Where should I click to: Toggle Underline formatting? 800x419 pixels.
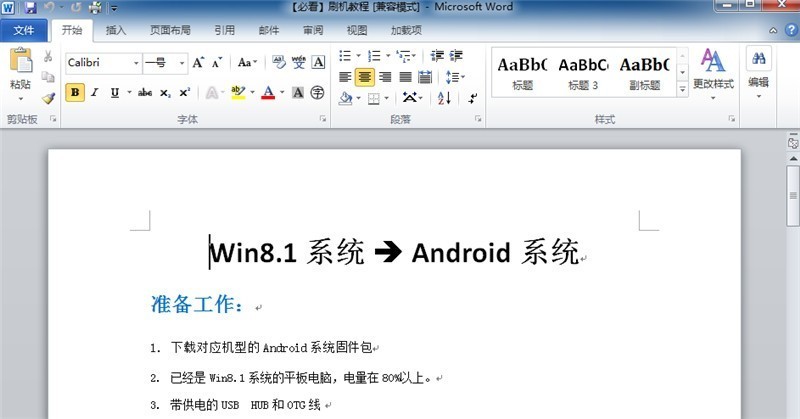point(115,92)
